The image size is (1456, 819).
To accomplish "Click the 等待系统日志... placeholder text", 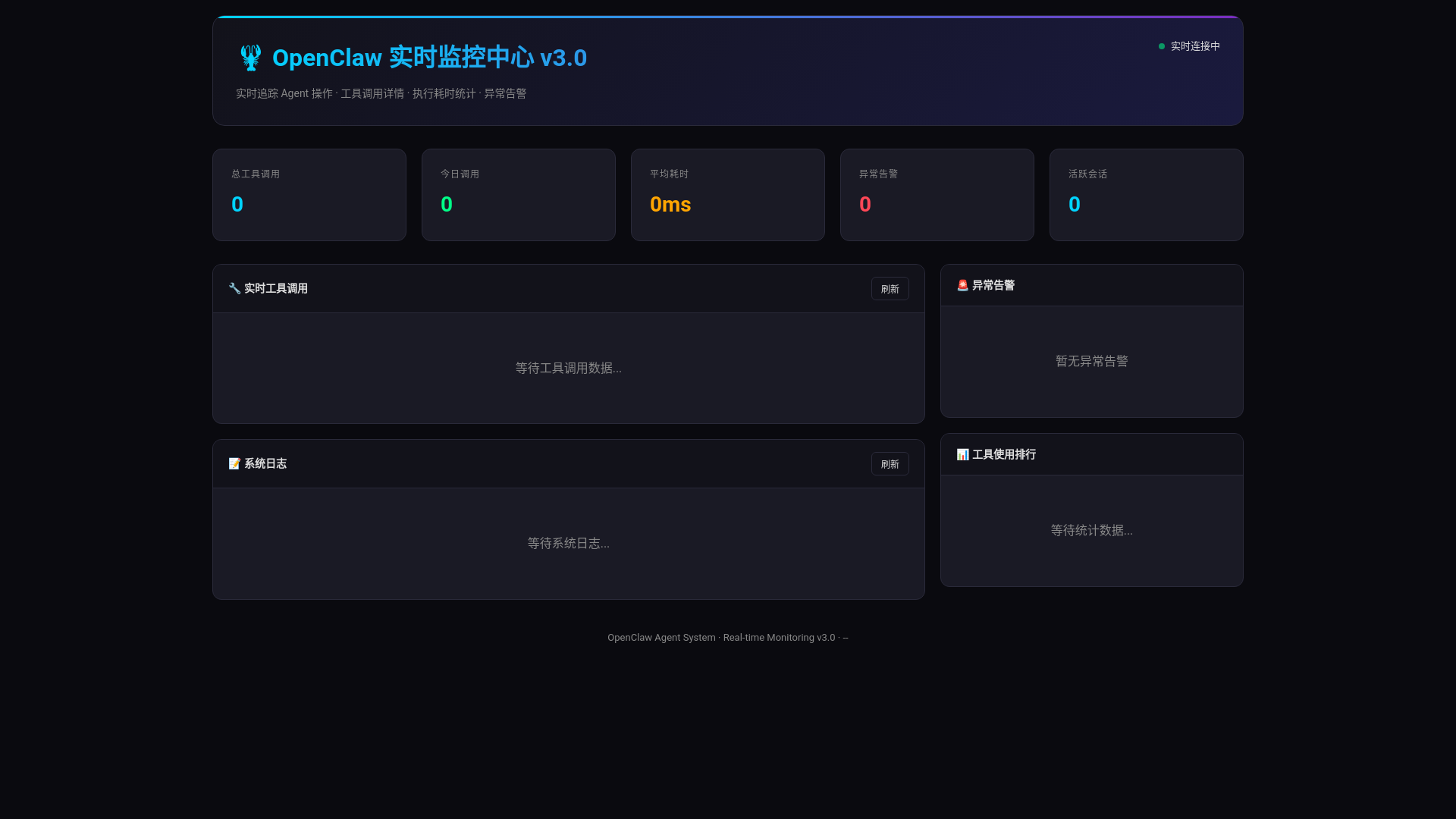I will (569, 543).
